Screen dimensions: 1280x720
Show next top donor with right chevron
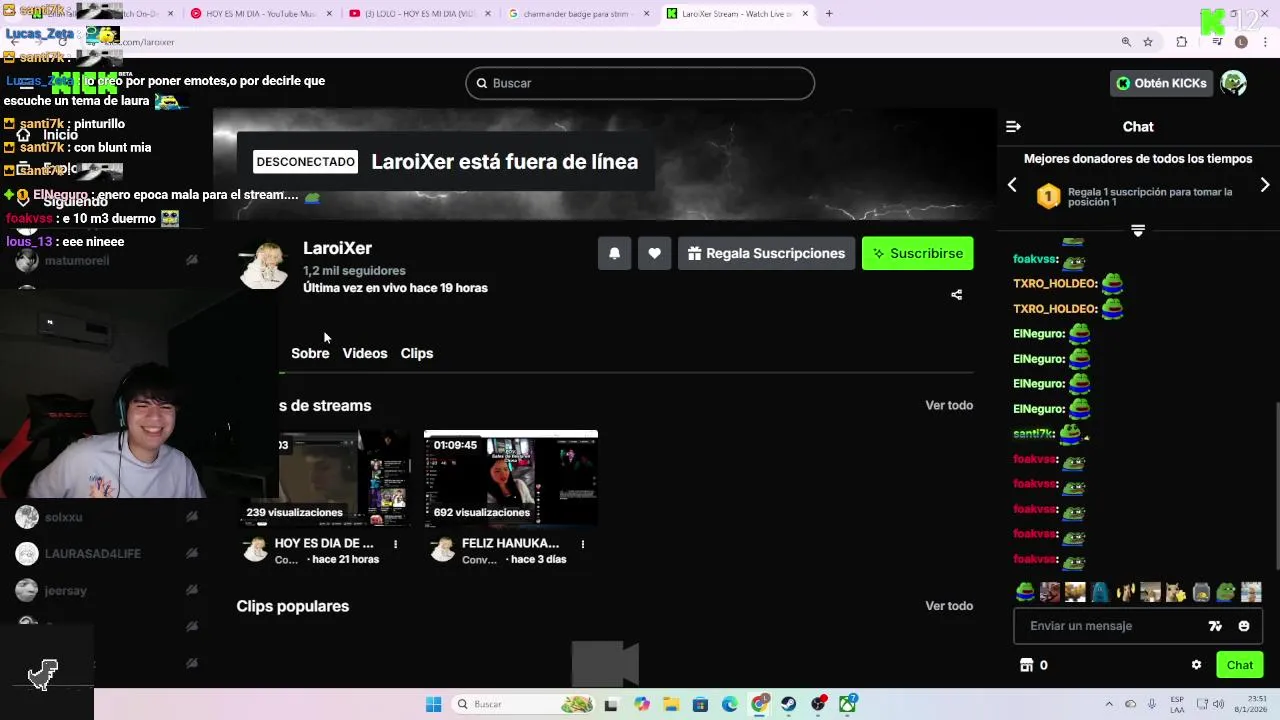[1265, 185]
